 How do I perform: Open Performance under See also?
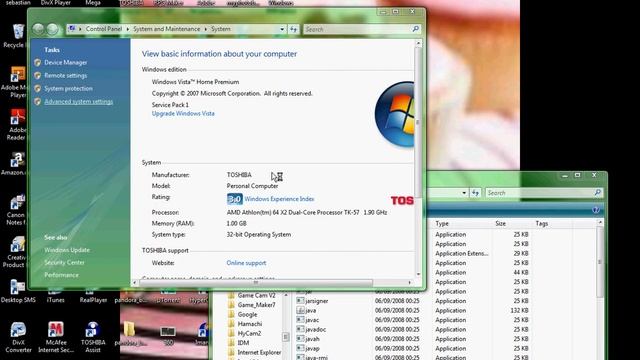tap(62, 275)
